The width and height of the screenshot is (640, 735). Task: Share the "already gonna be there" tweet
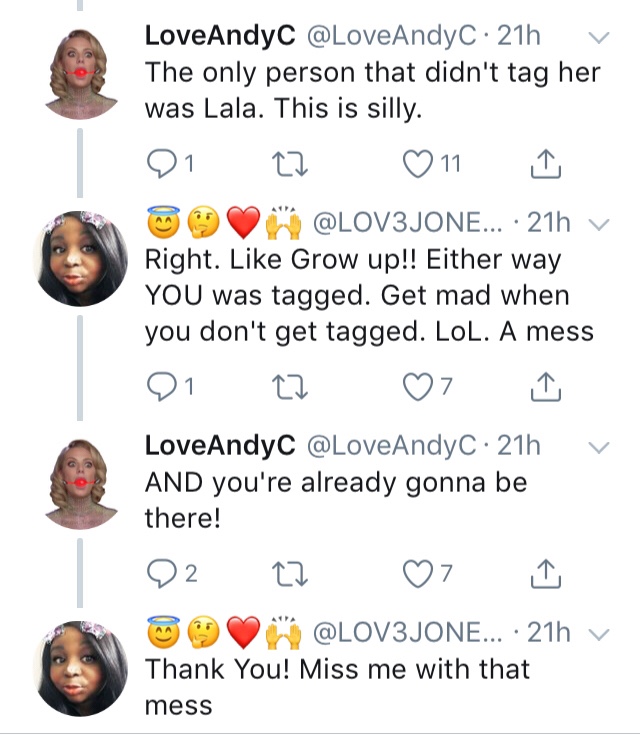pyautogui.click(x=541, y=574)
